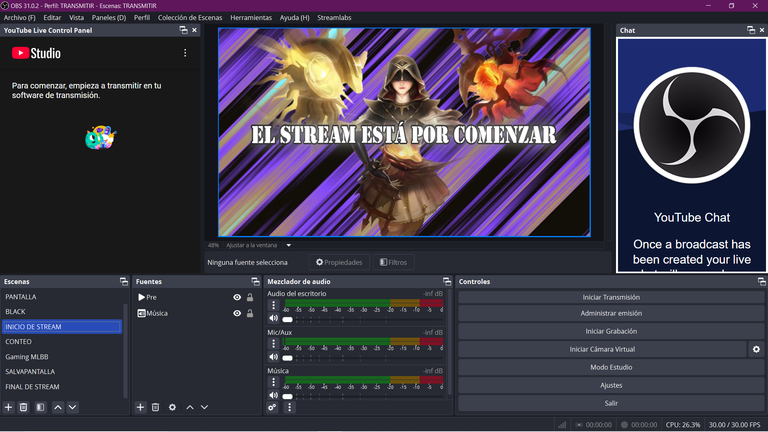
Task: Open Mic/Aux options dots
Action: [273, 344]
